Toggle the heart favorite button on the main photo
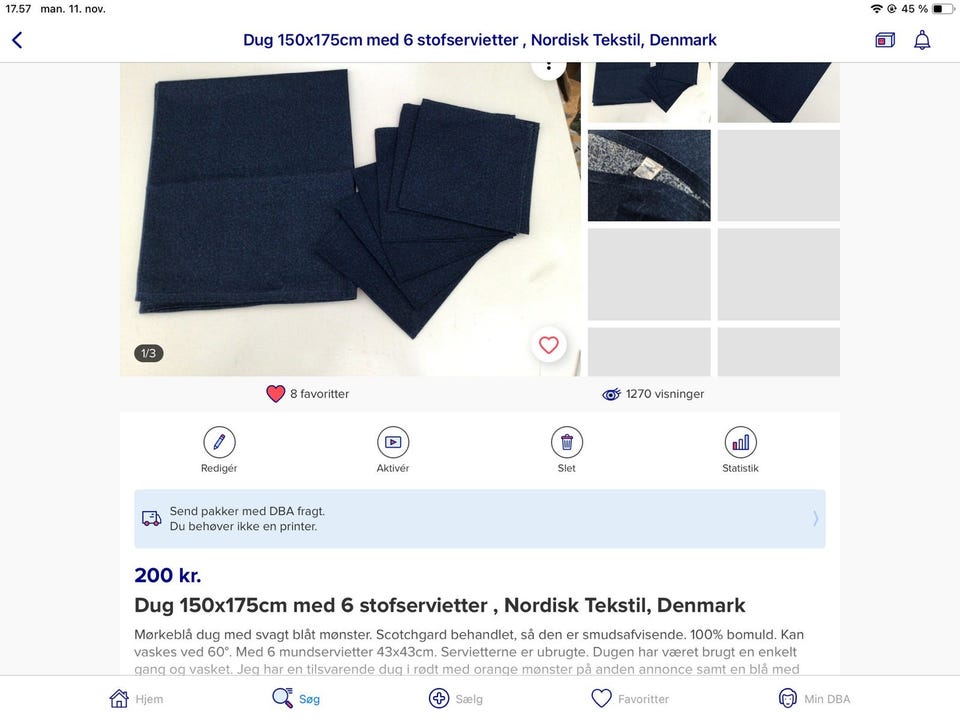The height and width of the screenshot is (720, 960). pos(549,345)
